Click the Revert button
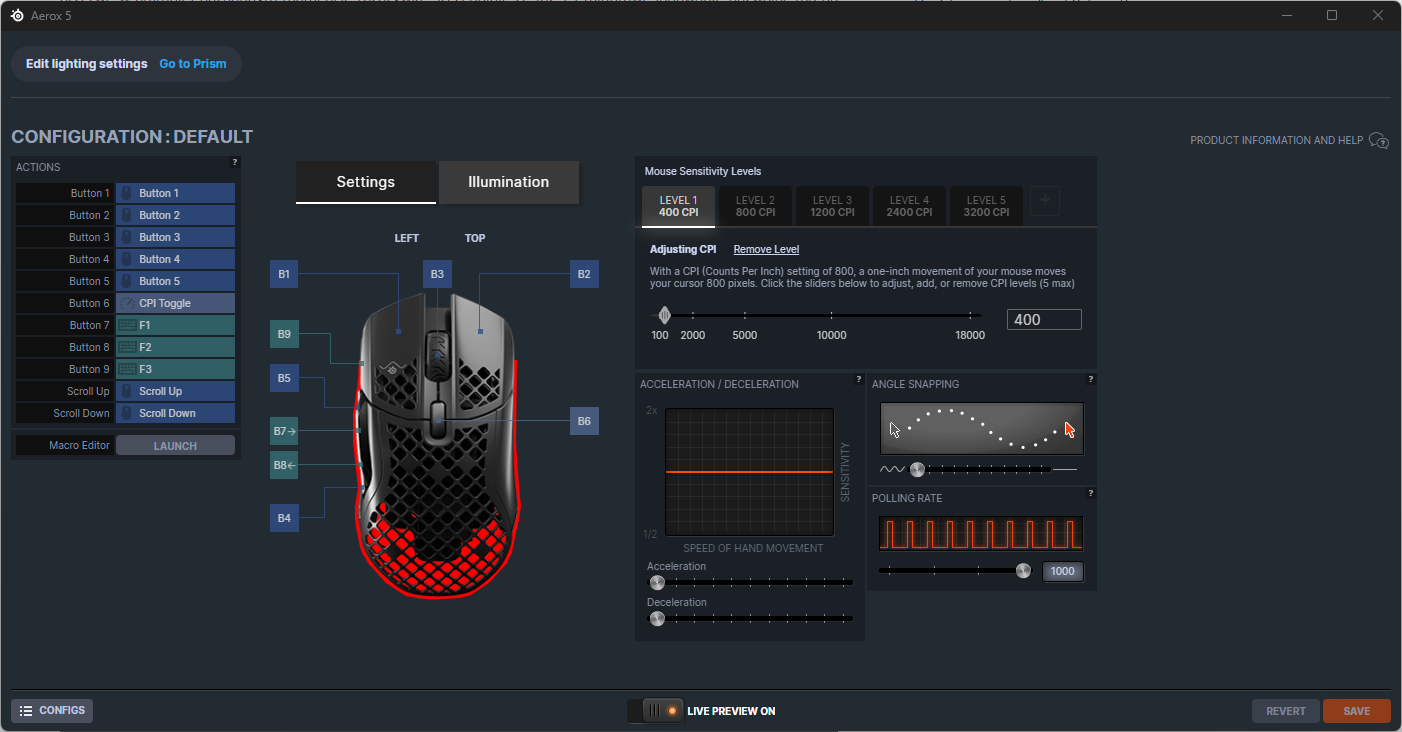This screenshot has width=1402, height=732. pos(1286,711)
